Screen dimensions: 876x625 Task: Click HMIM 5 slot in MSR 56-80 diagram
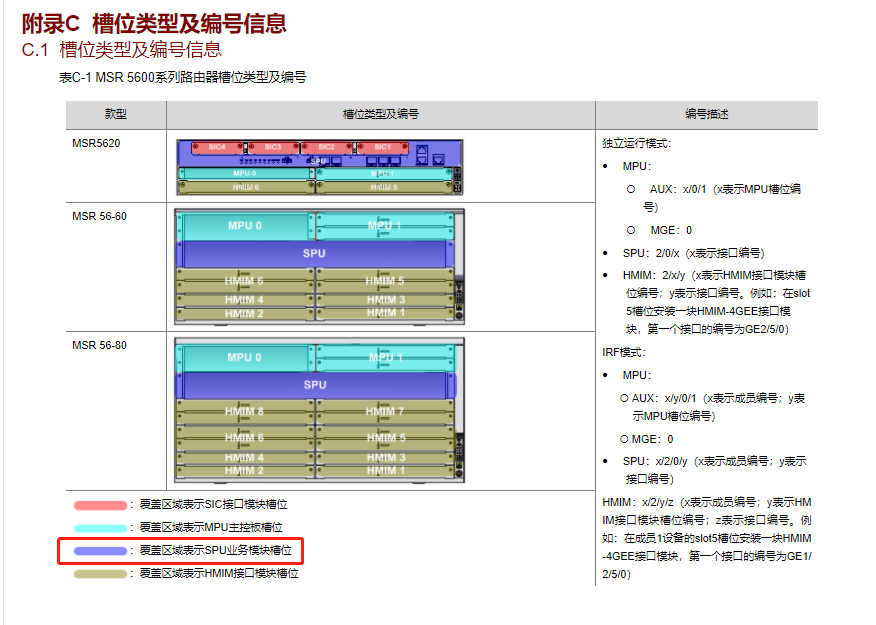384,438
